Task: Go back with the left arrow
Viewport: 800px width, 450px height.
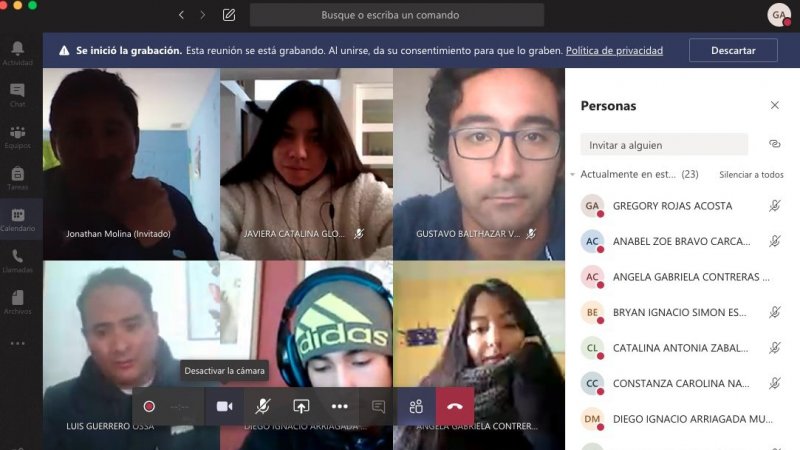Action: pos(181,15)
